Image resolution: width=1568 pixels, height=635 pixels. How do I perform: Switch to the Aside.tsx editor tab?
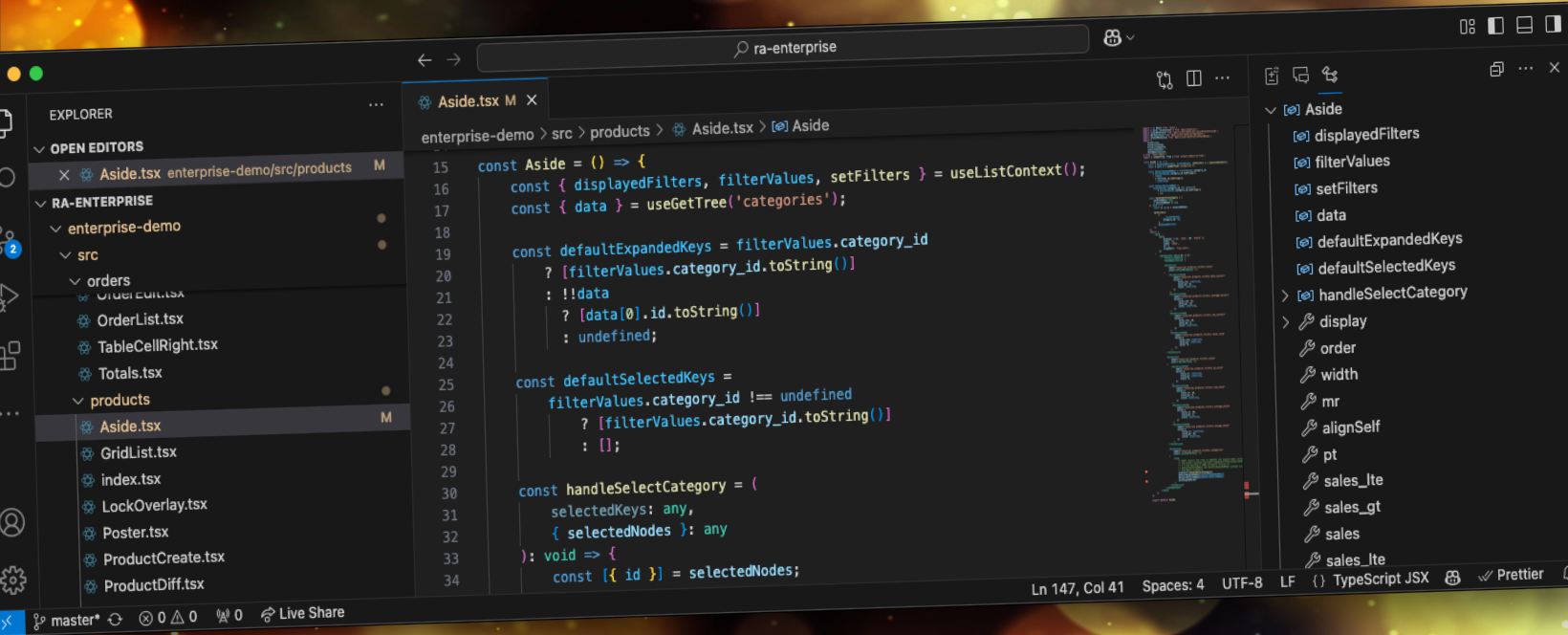(468, 101)
